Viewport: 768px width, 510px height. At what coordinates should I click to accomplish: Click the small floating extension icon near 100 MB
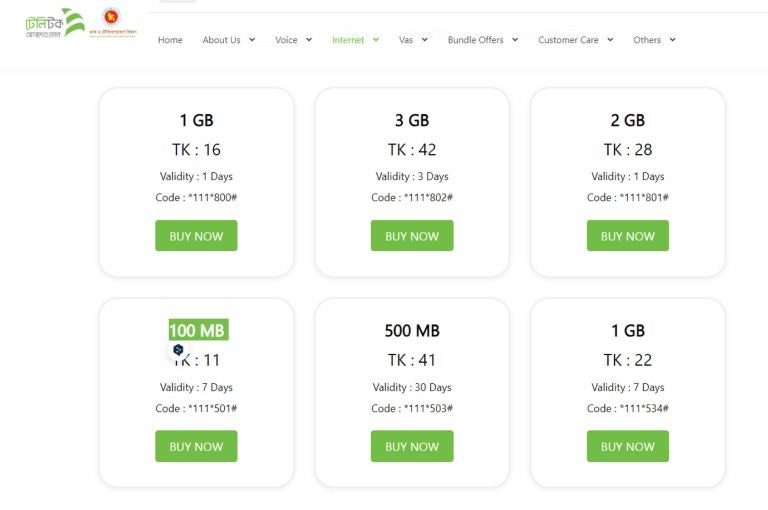[x=178, y=350]
